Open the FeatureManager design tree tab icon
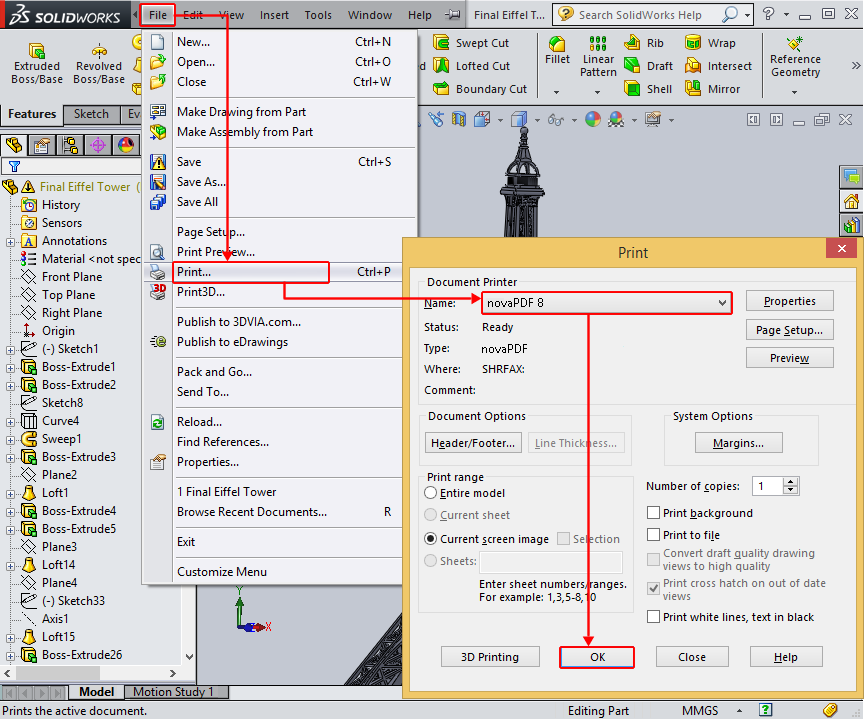 pyautogui.click(x=14, y=145)
